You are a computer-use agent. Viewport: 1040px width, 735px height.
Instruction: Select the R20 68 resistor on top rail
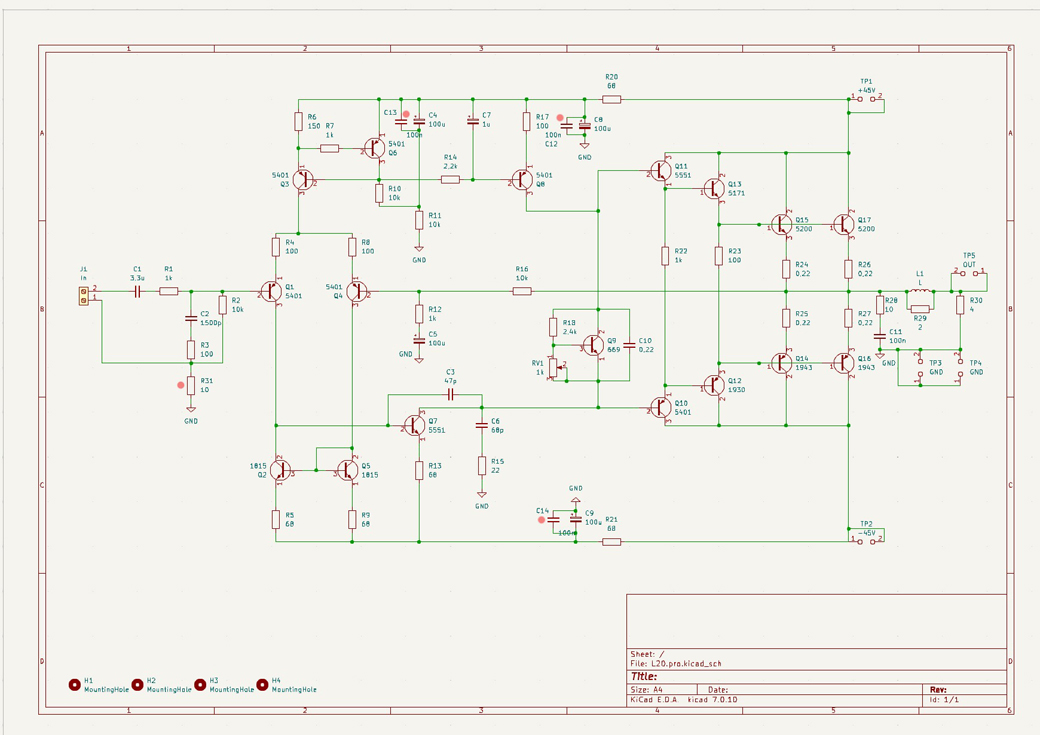click(x=612, y=99)
